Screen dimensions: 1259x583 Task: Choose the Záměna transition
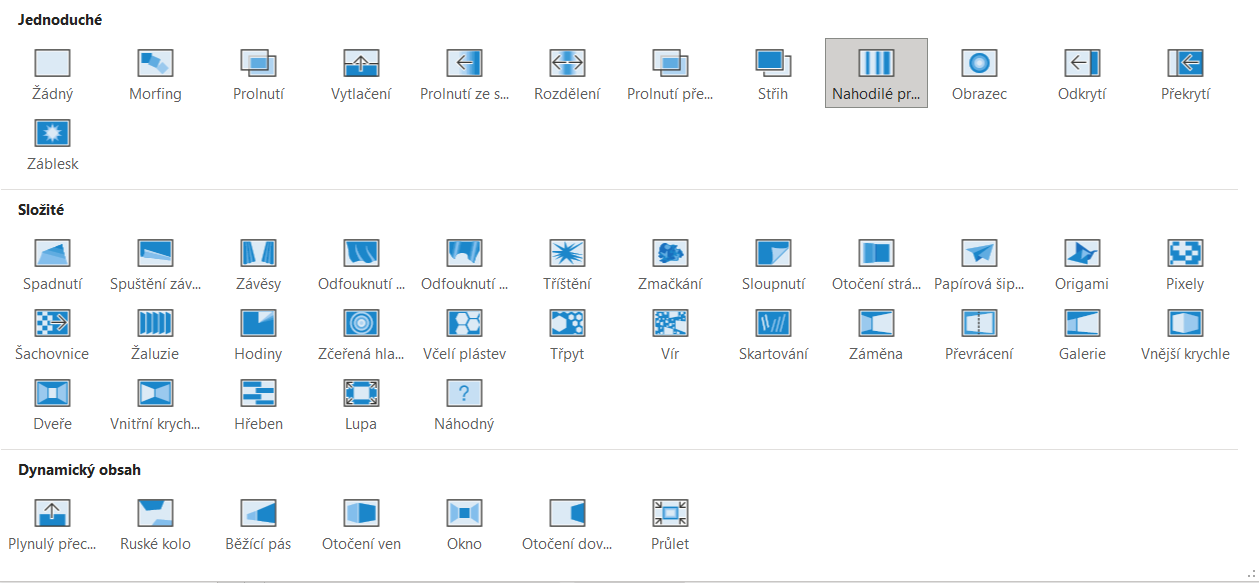[876, 333]
